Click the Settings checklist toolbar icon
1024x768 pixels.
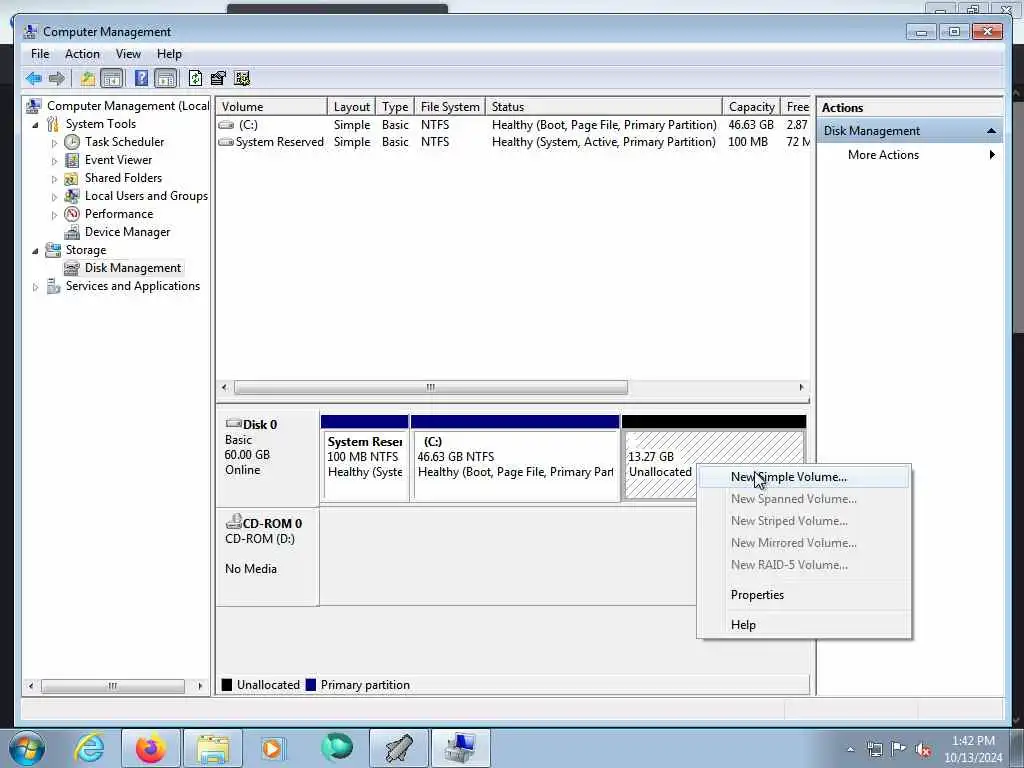[242, 79]
